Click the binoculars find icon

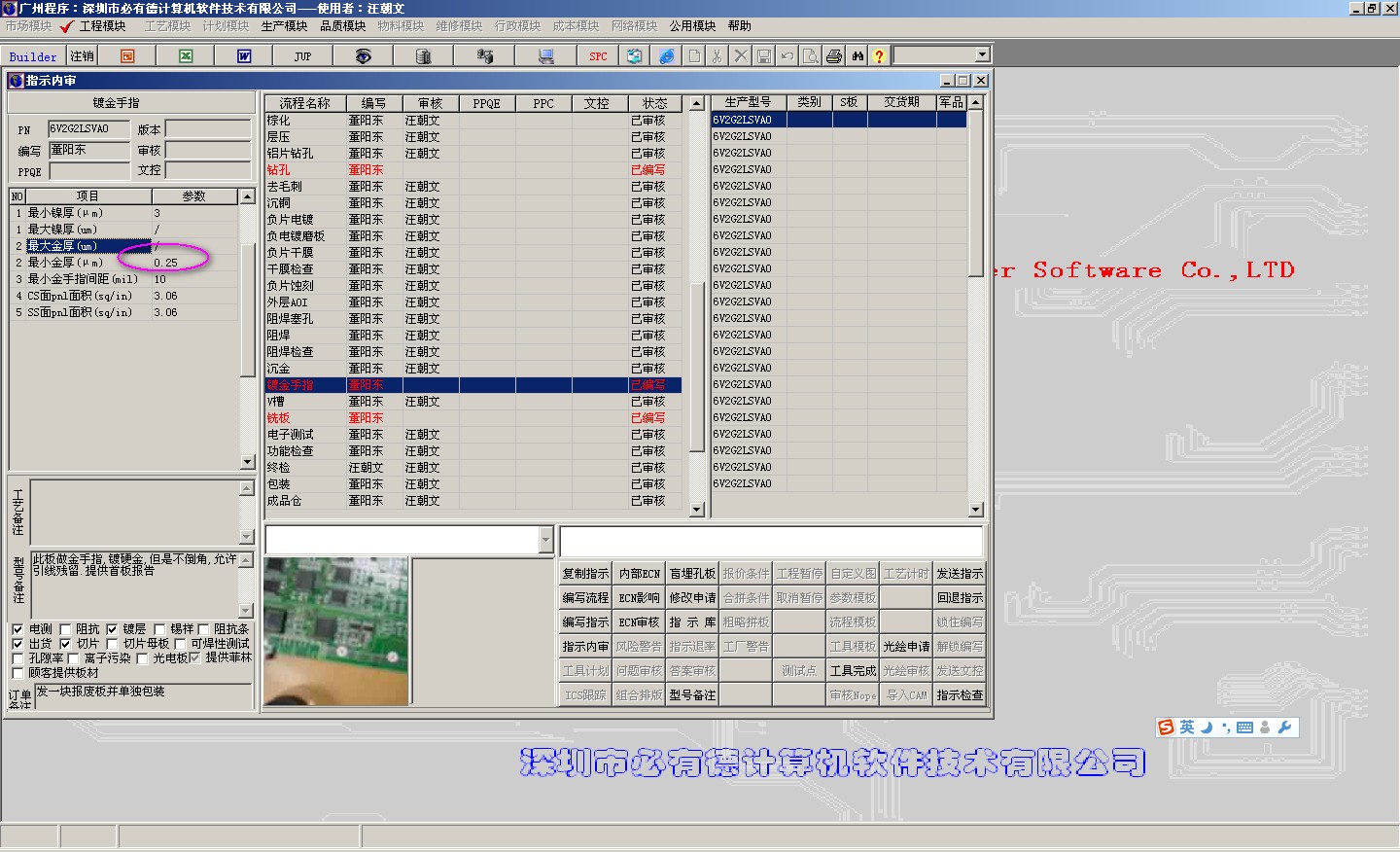[857, 56]
